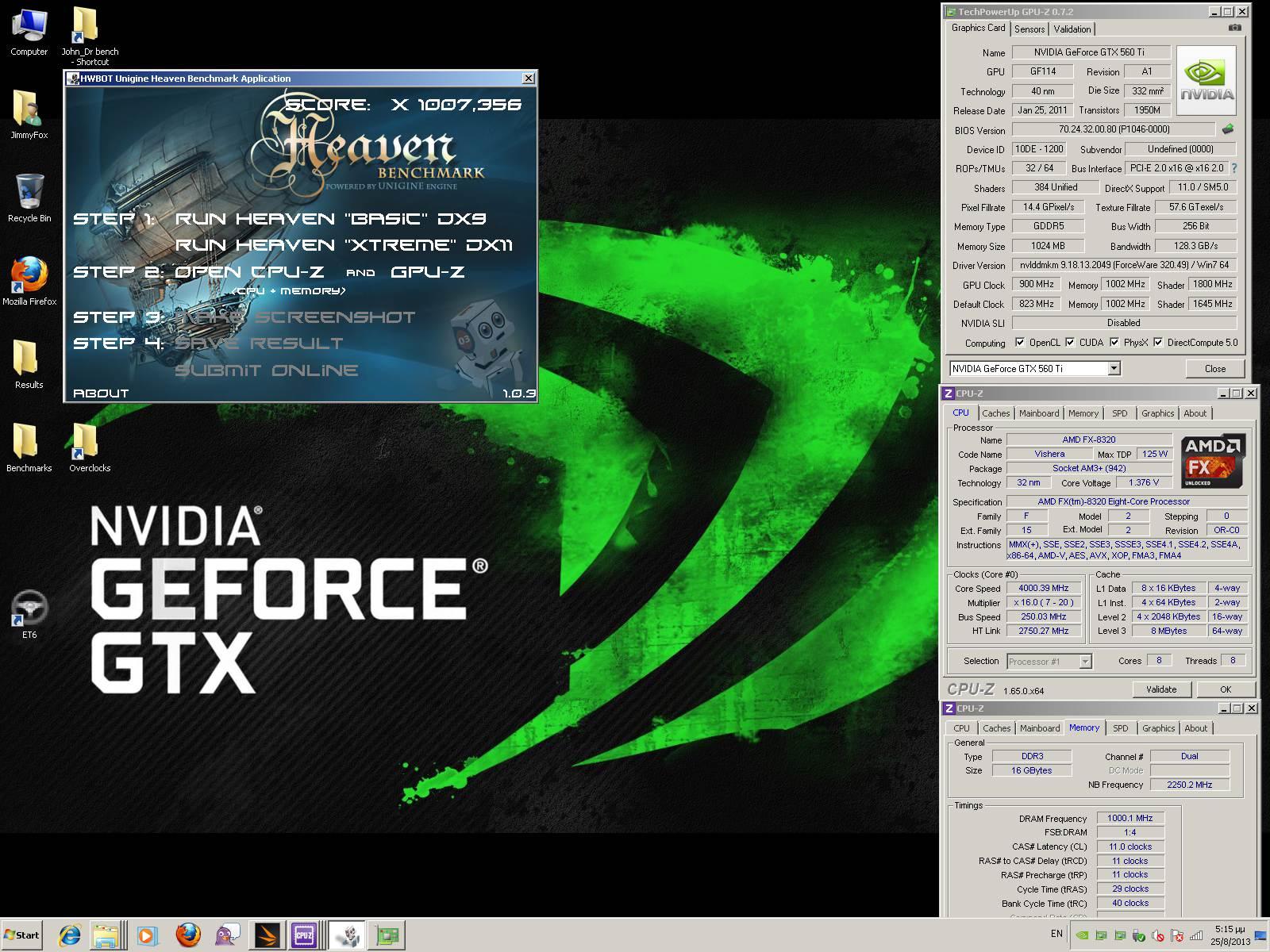Open the John_Dr bench shortcut folder

click(x=90, y=36)
